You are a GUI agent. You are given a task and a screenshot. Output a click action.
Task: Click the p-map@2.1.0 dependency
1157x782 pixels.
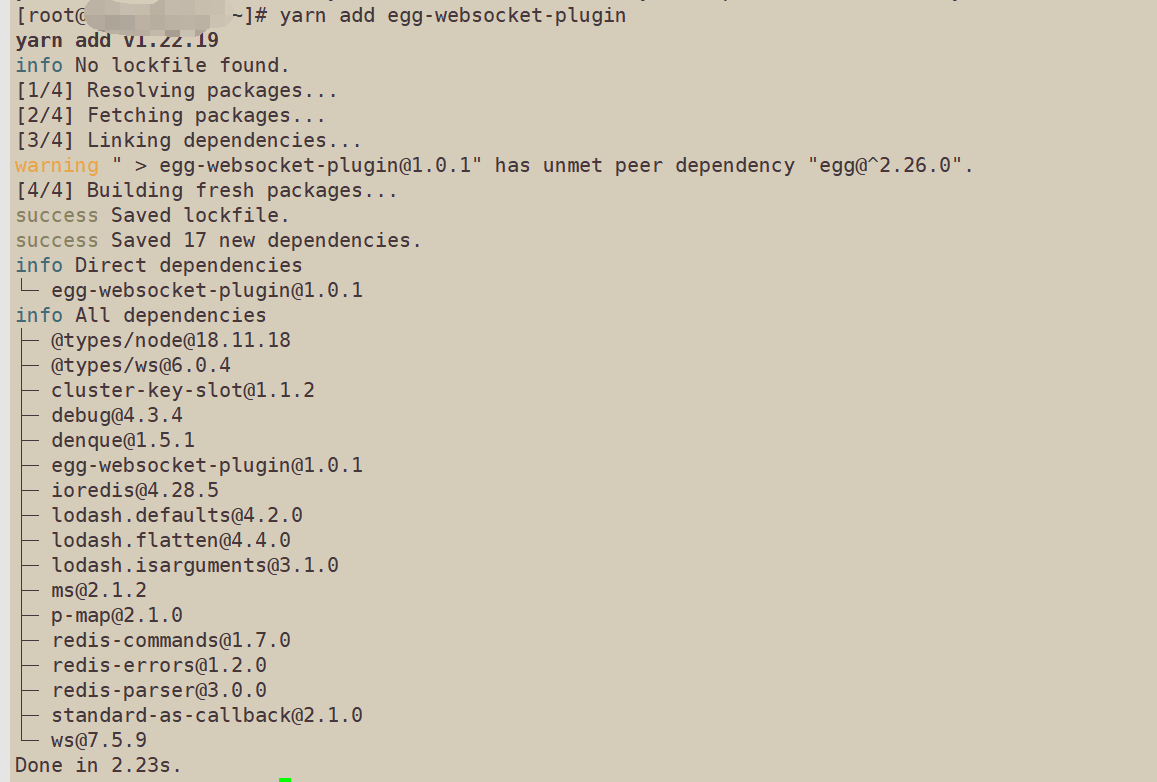click(117, 615)
